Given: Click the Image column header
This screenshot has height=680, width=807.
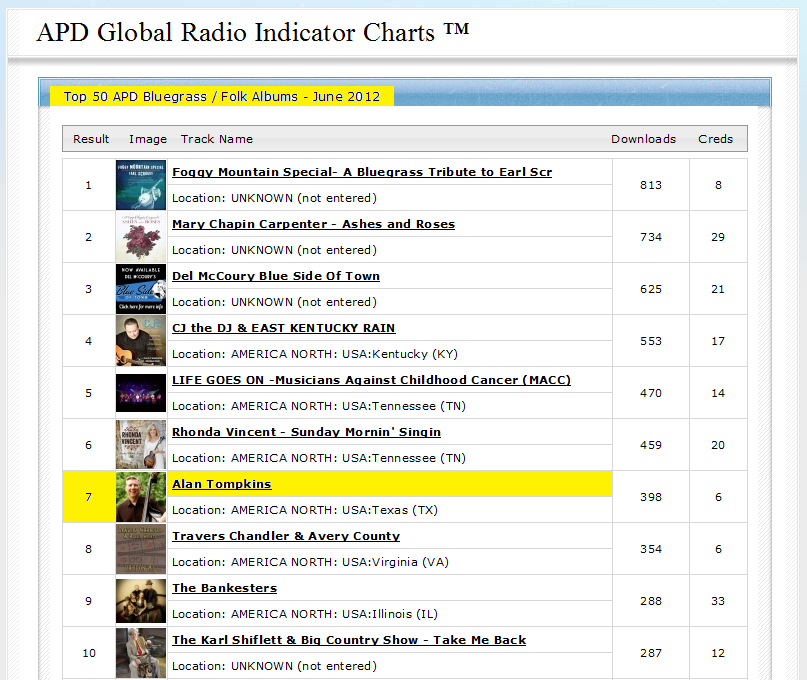Looking at the screenshot, I should (148, 139).
